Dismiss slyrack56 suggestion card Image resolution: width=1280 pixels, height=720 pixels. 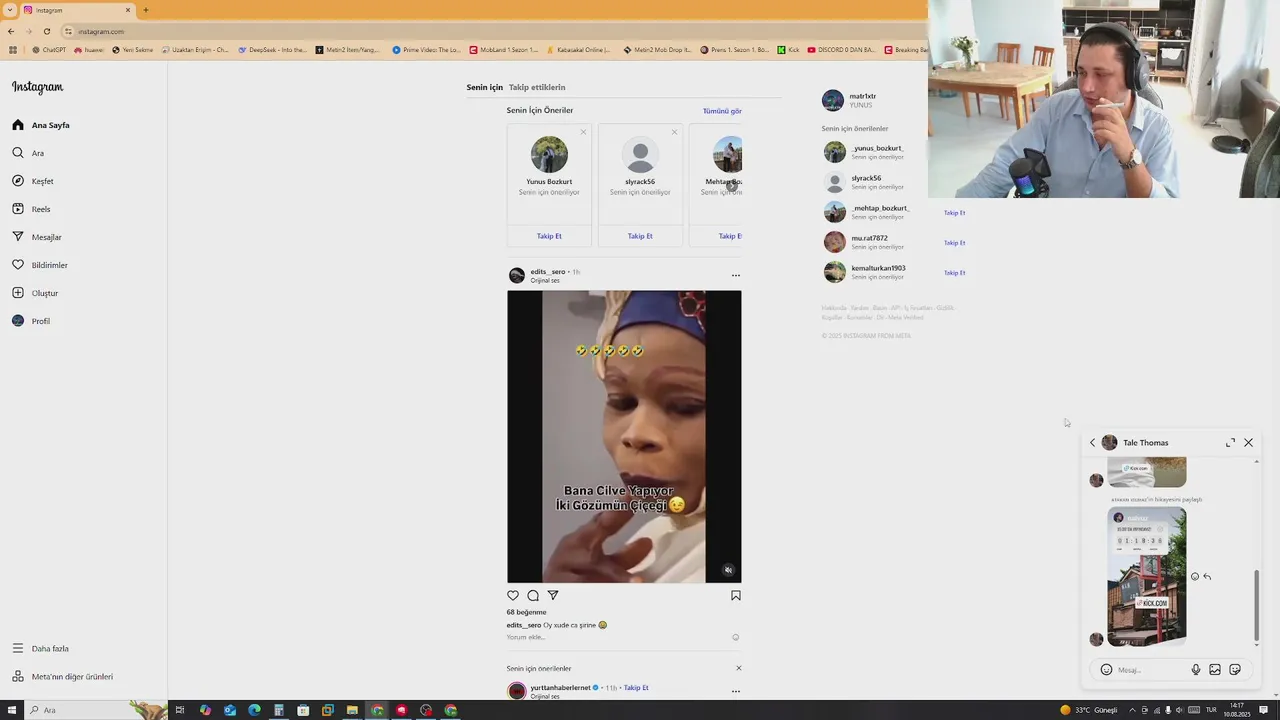coord(674,132)
